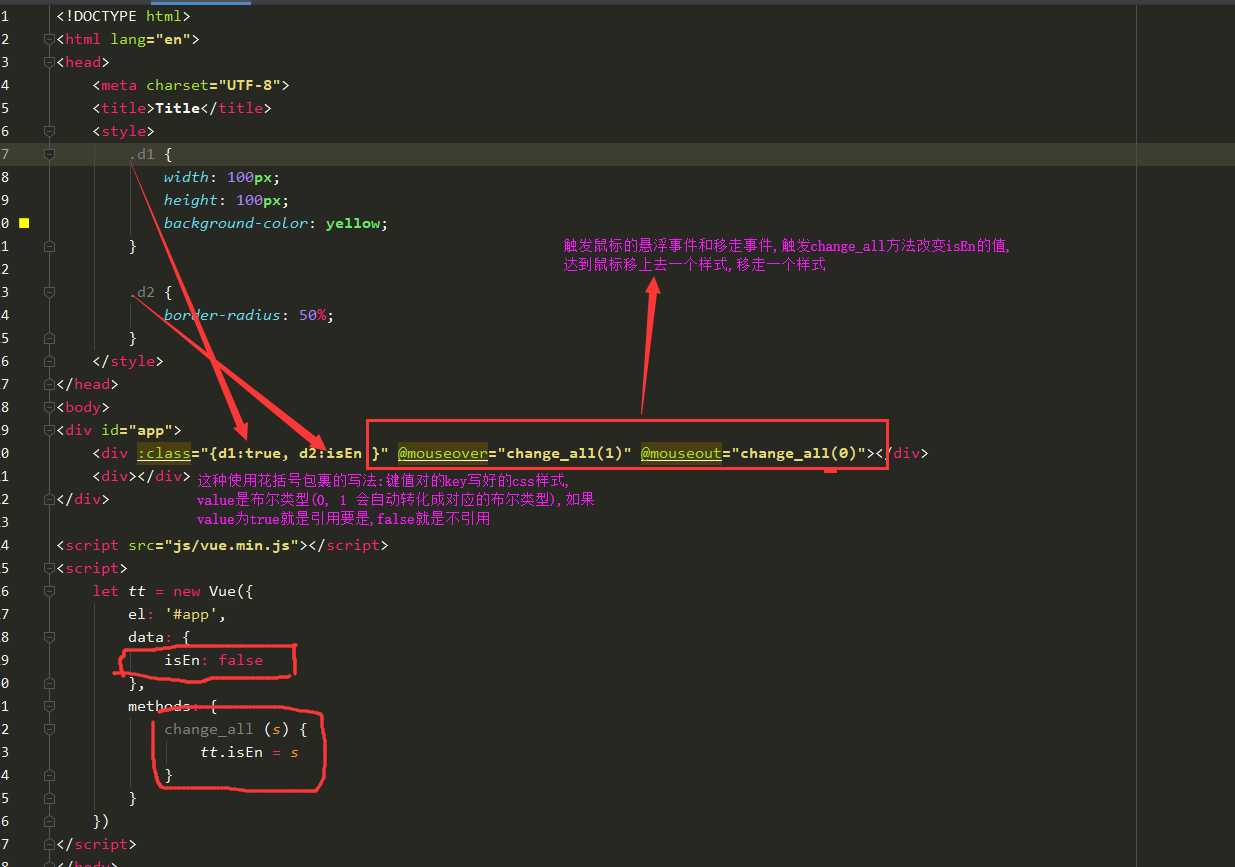The image size is (1235, 867).
Task: Collapse the body tag fold marker
Action: pyautogui.click(x=48, y=407)
